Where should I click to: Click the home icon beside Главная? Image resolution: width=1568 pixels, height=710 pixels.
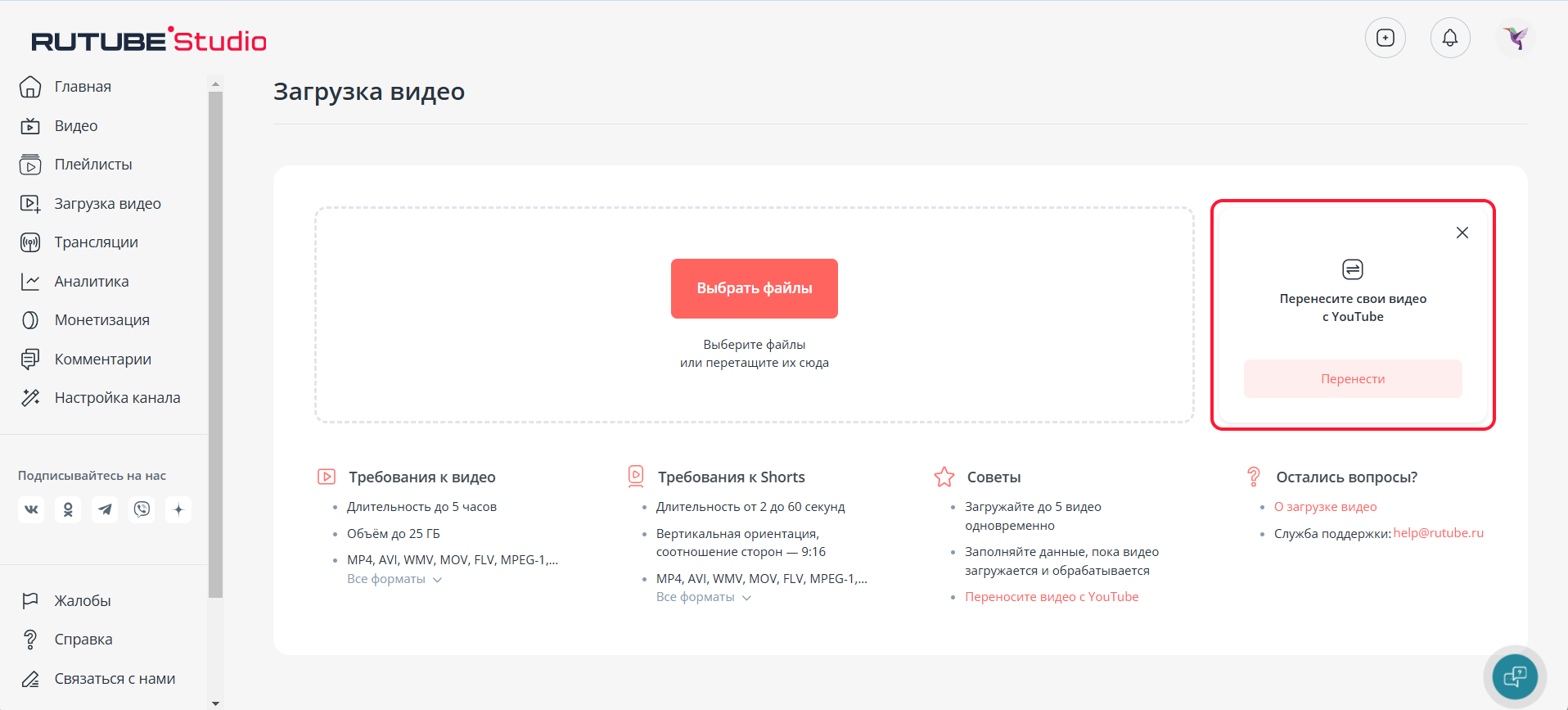tap(30, 87)
